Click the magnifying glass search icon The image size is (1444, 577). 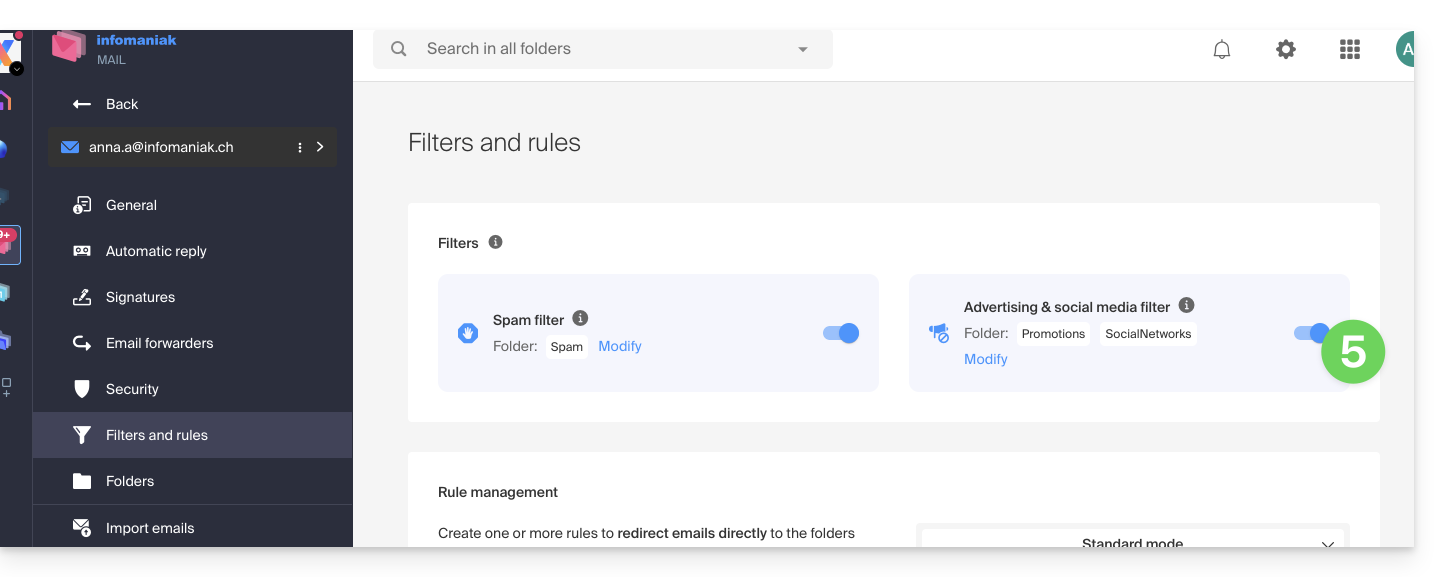coord(399,49)
